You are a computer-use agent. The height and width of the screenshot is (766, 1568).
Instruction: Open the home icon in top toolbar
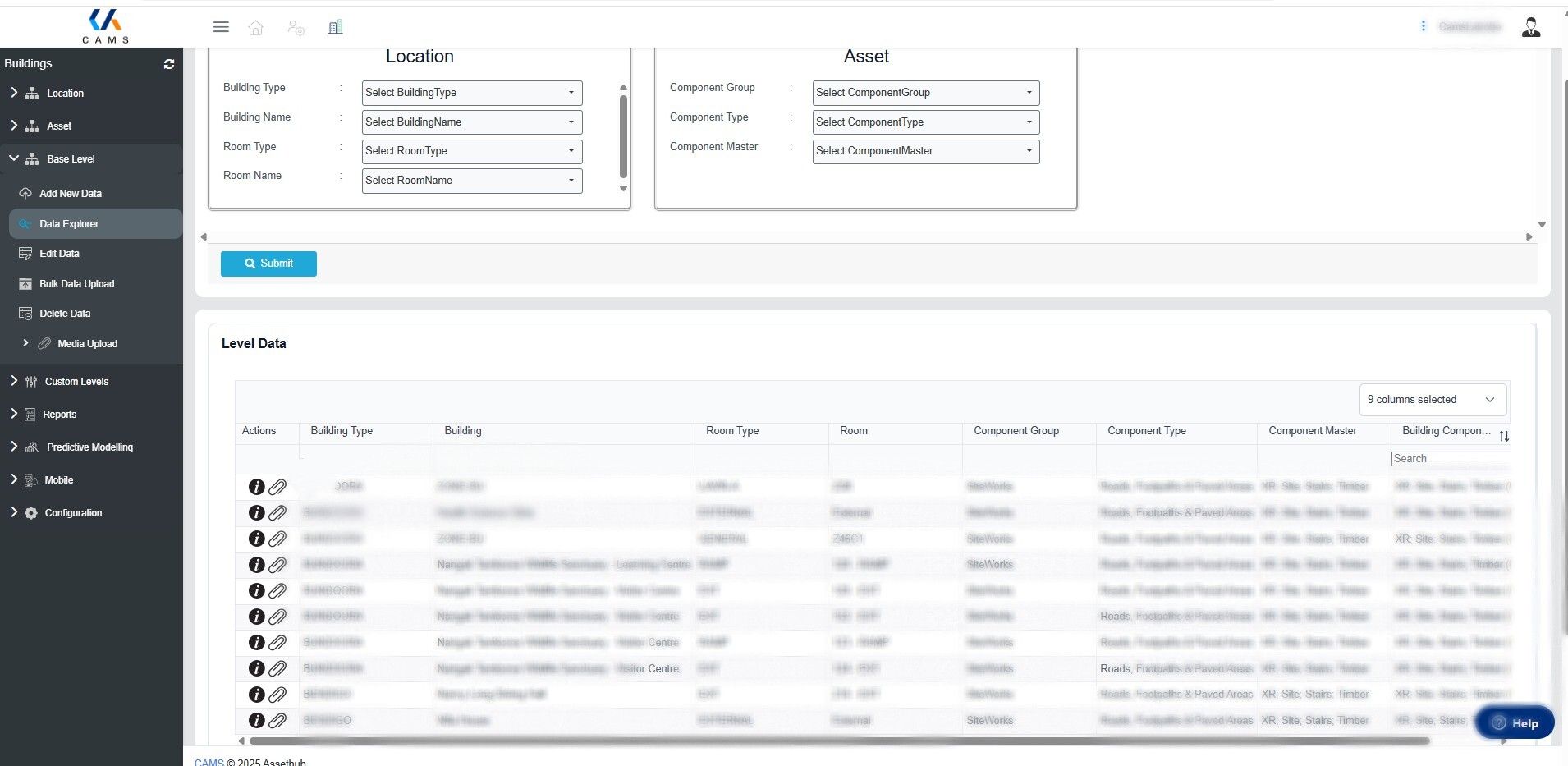(256, 28)
